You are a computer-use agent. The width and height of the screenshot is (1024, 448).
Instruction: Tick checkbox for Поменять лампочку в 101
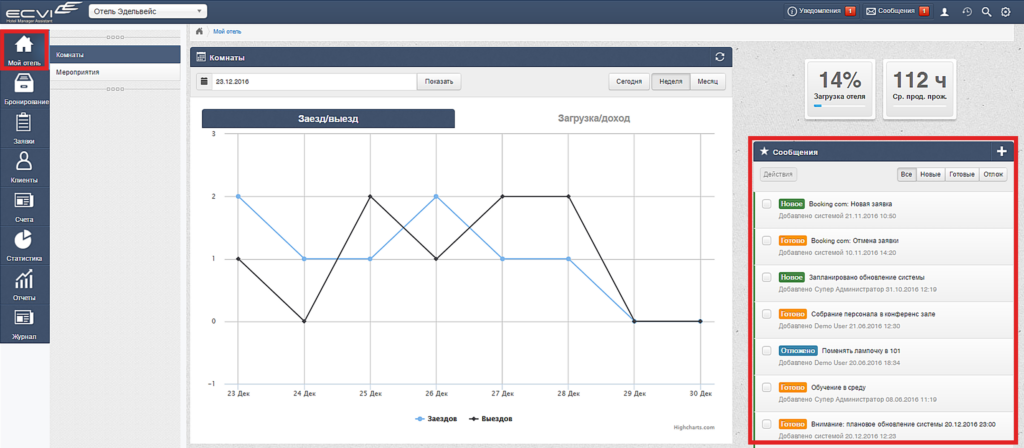tap(767, 350)
